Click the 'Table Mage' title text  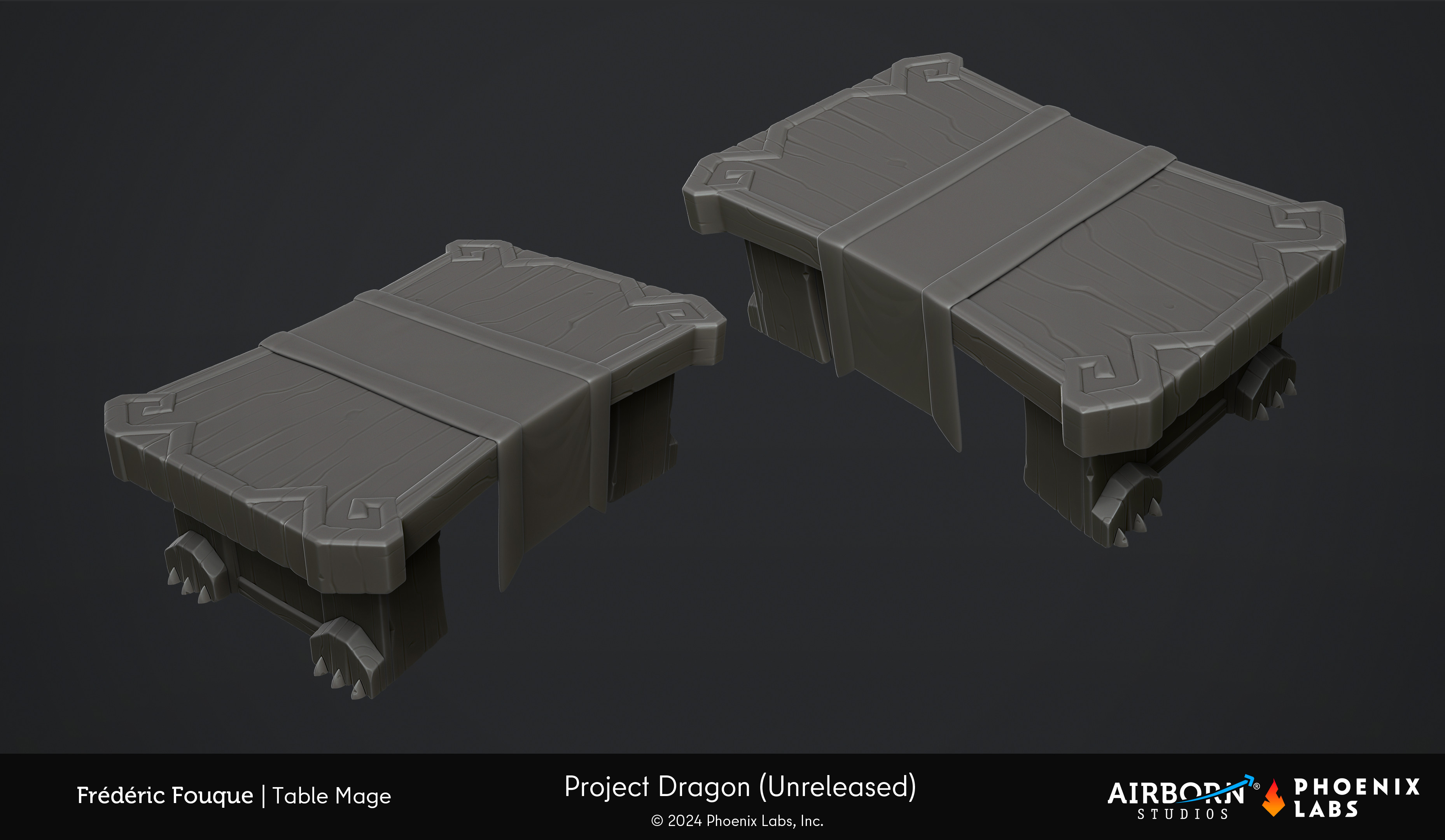[331, 796]
